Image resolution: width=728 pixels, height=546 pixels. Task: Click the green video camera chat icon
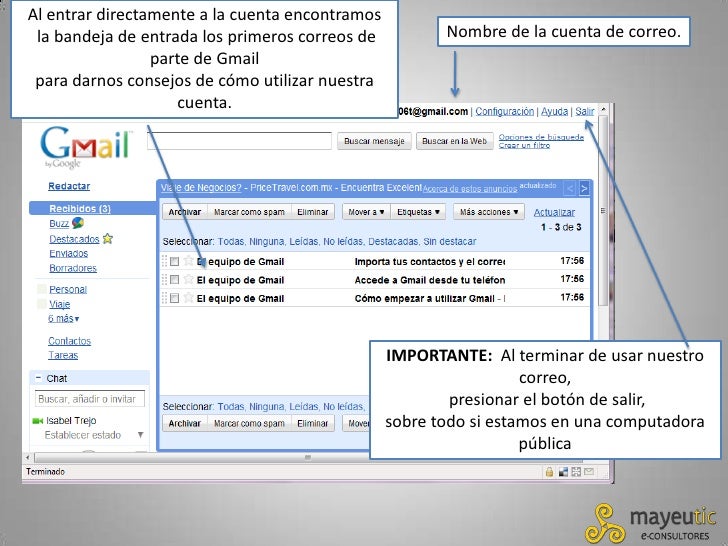click(x=38, y=421)
